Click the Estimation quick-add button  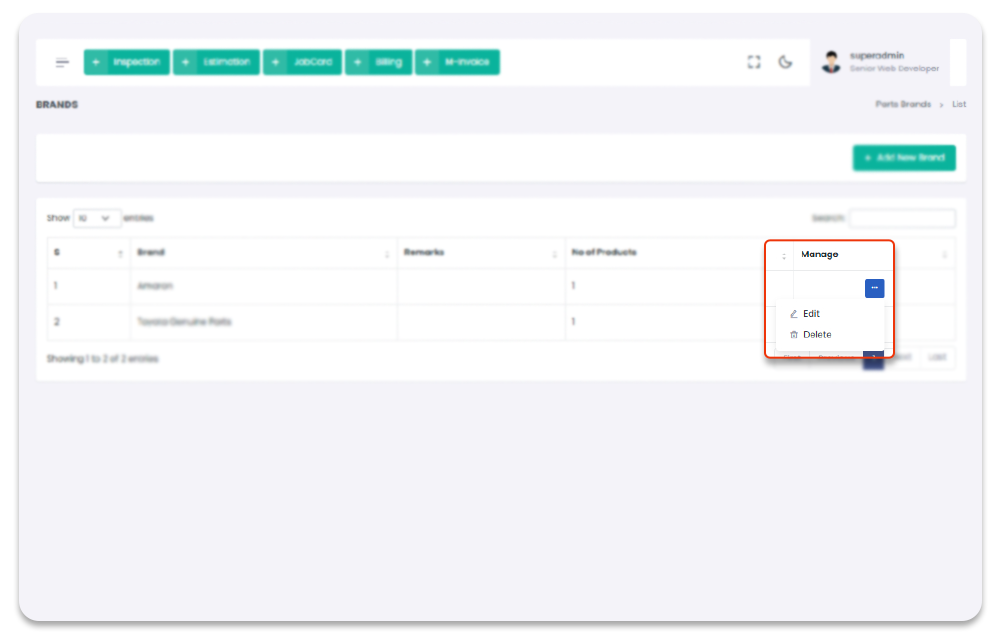click(216, 62)
